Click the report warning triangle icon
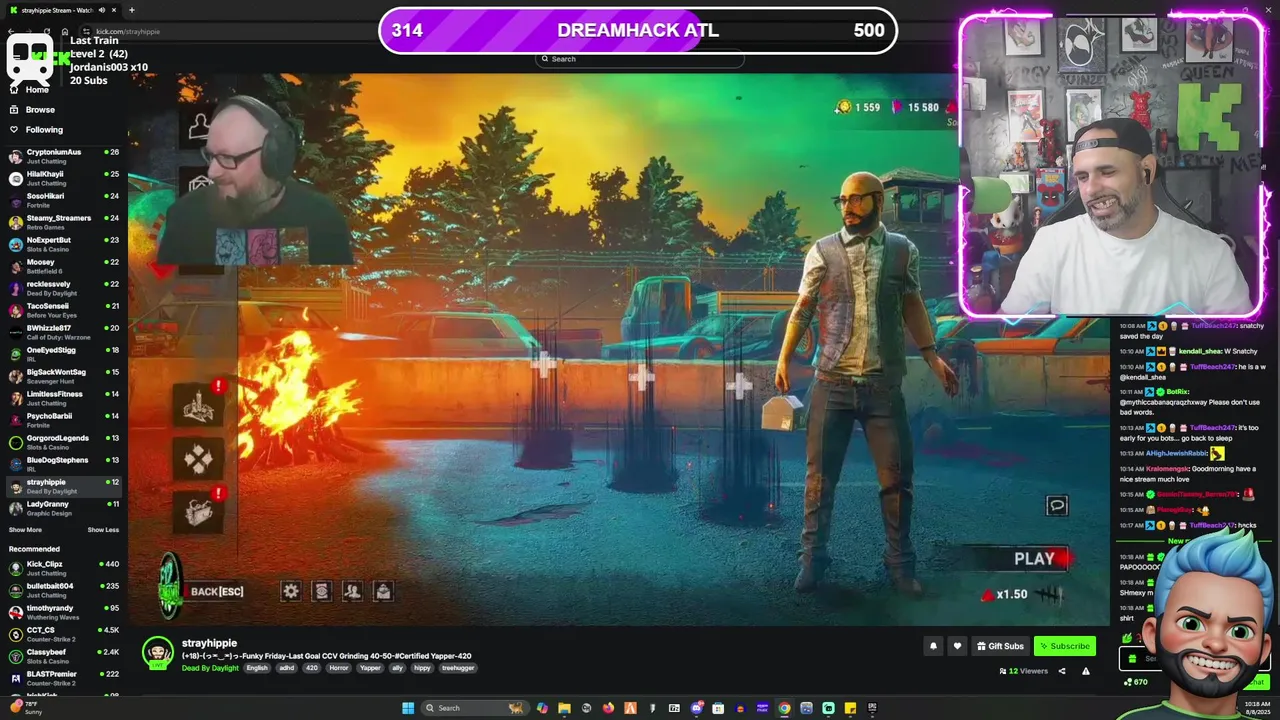The image size is (1280, 720). click(x=1085, y=671)
